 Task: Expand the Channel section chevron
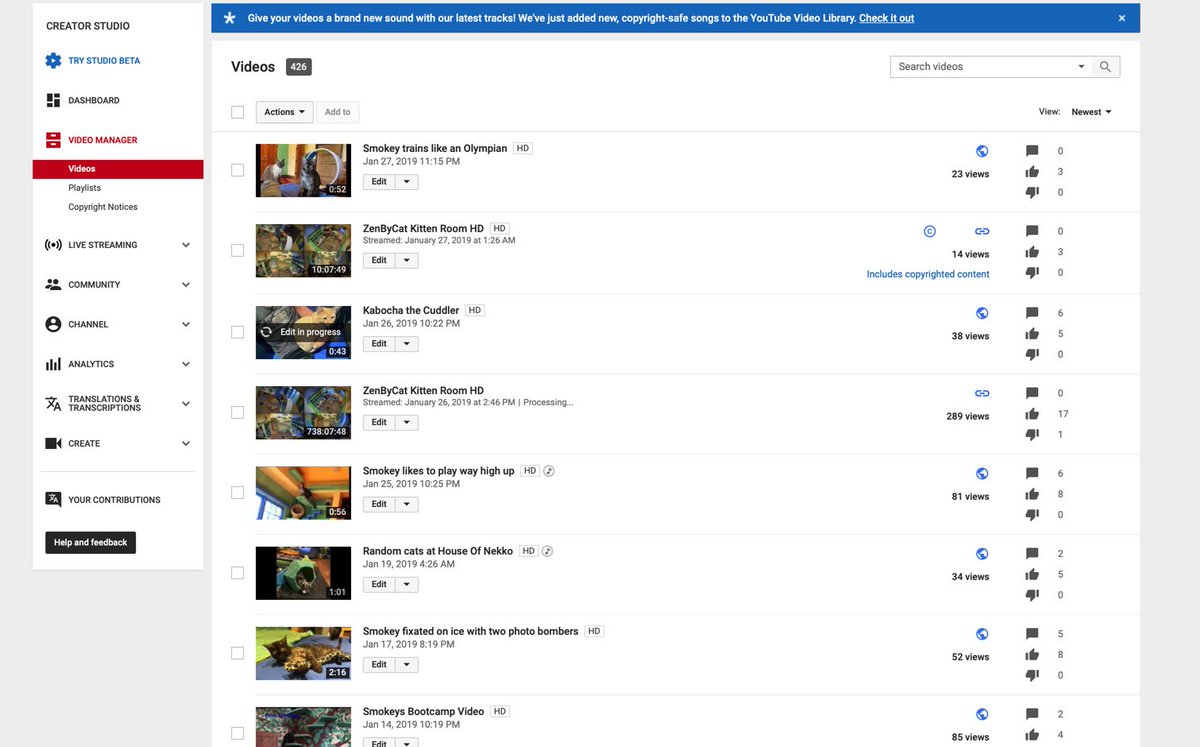(186, 325)
